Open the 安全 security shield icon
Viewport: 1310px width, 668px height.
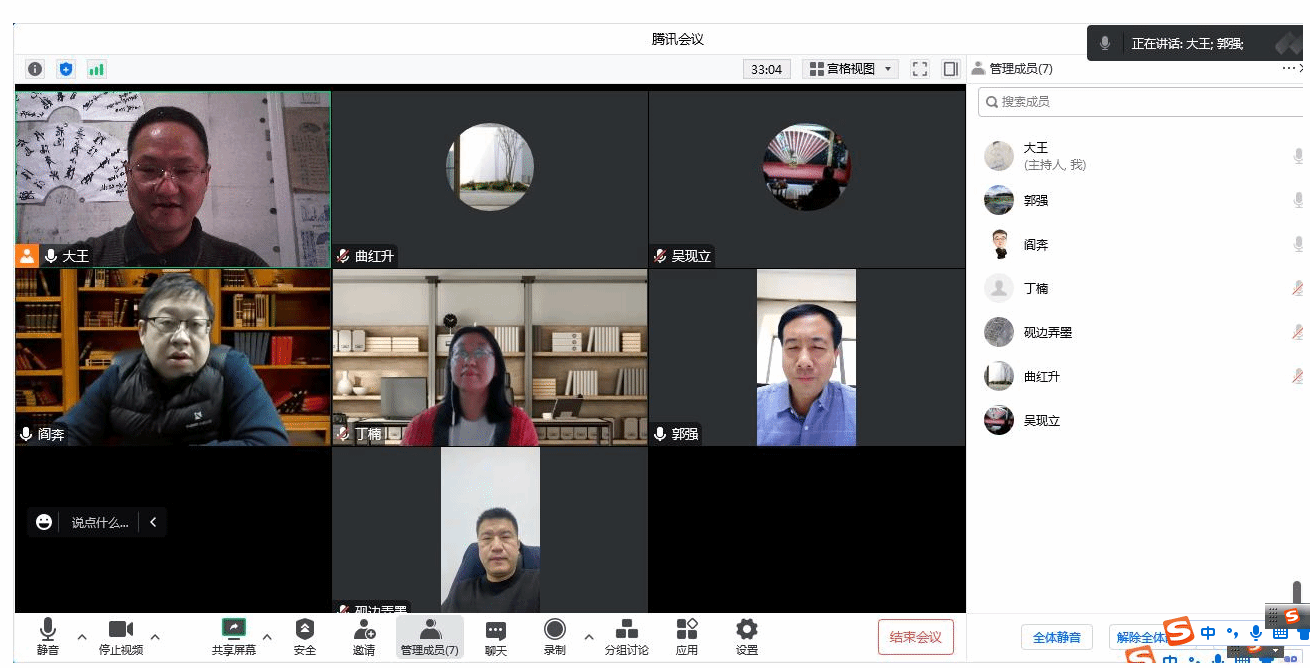(305, 635)
